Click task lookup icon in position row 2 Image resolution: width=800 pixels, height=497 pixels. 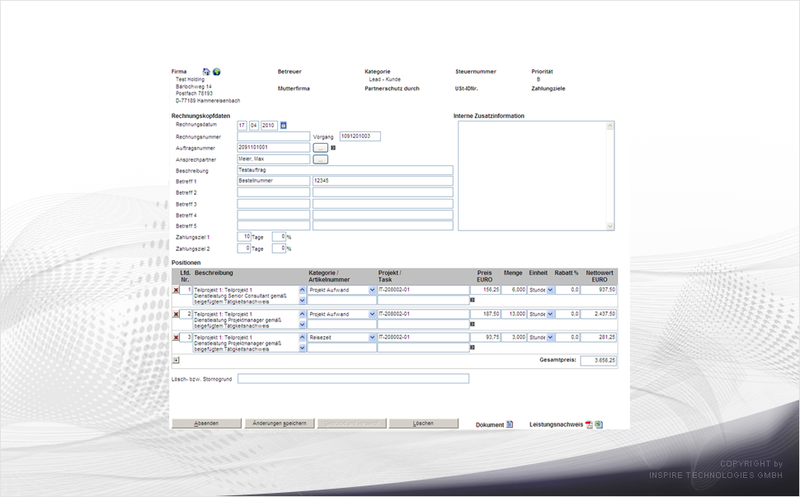472,324
